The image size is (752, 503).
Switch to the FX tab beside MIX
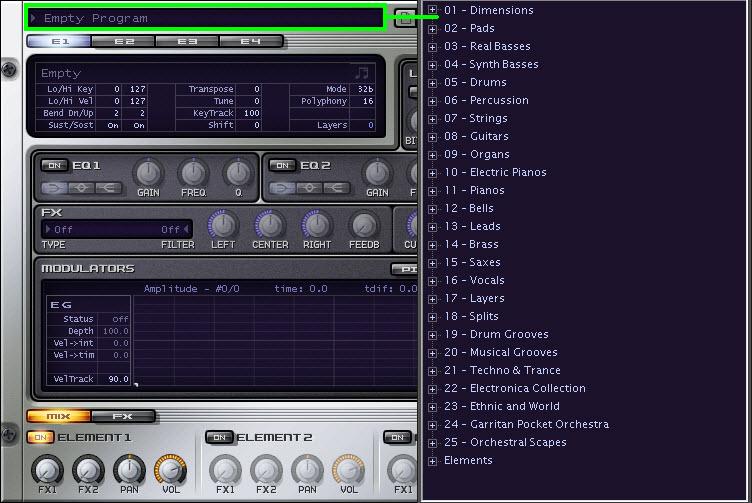click(122, 416)
